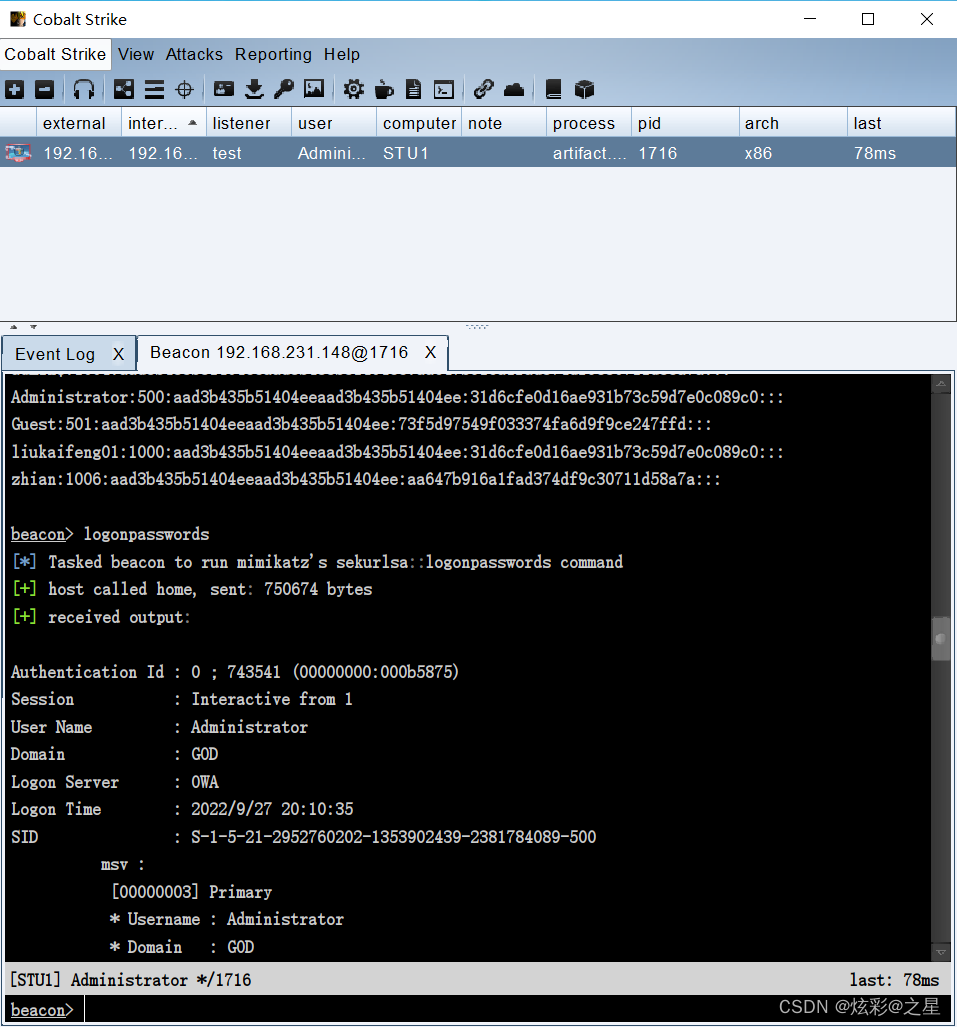Click the SID value ending in -500
Screen dimensions: 957x1027
[394, 836]
